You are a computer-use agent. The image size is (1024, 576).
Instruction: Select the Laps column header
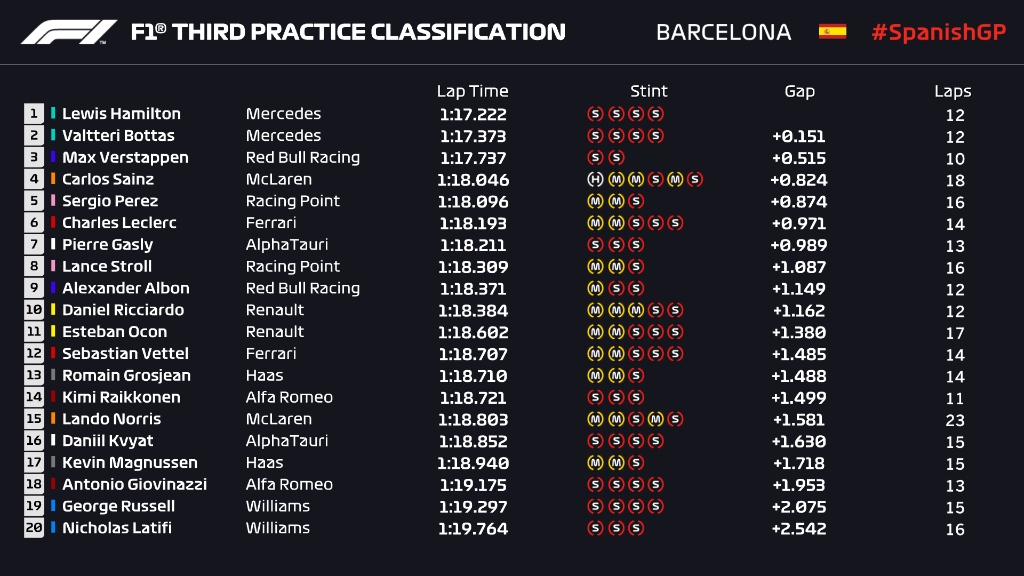[953, 91]
